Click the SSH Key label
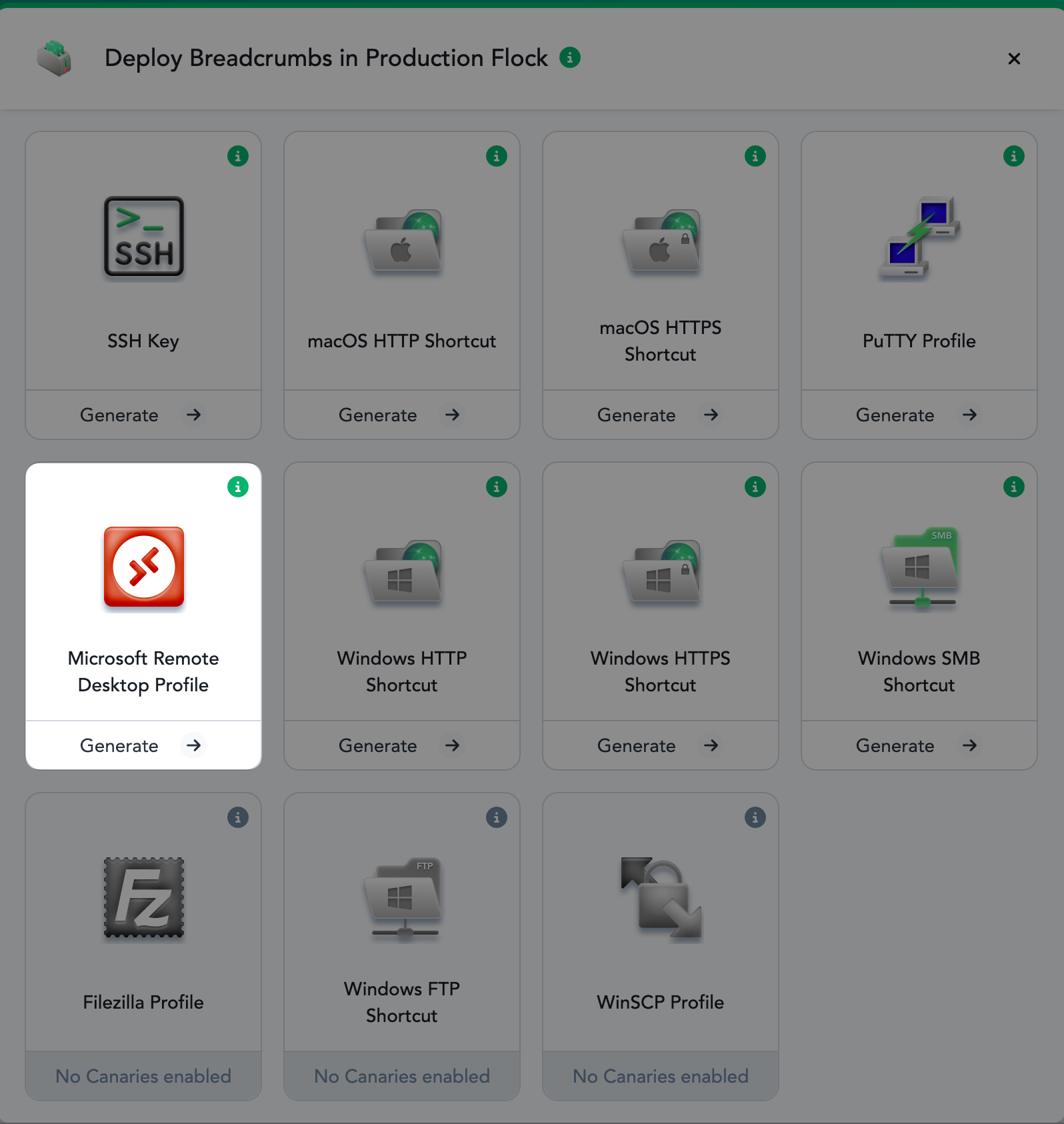 (143, 341)
